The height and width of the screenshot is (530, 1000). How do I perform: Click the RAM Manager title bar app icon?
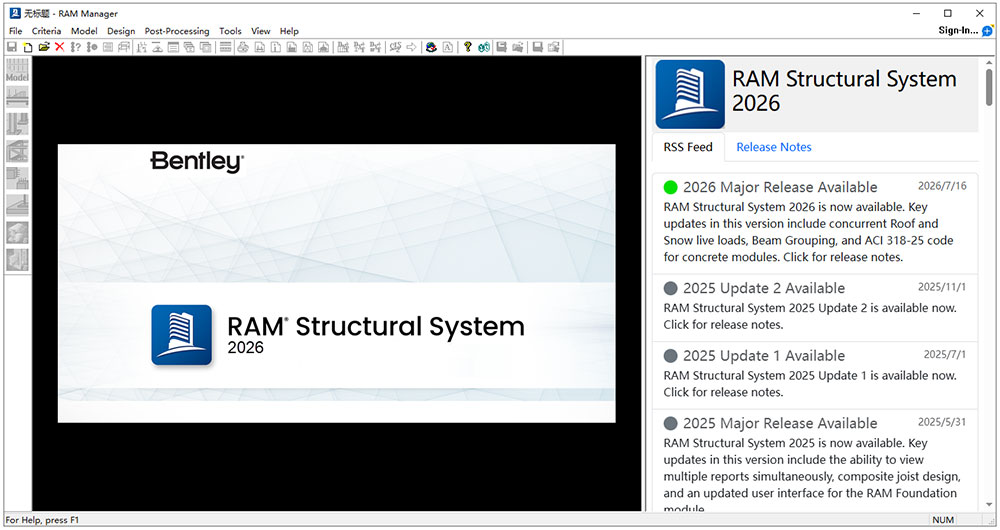click(14, 13)
